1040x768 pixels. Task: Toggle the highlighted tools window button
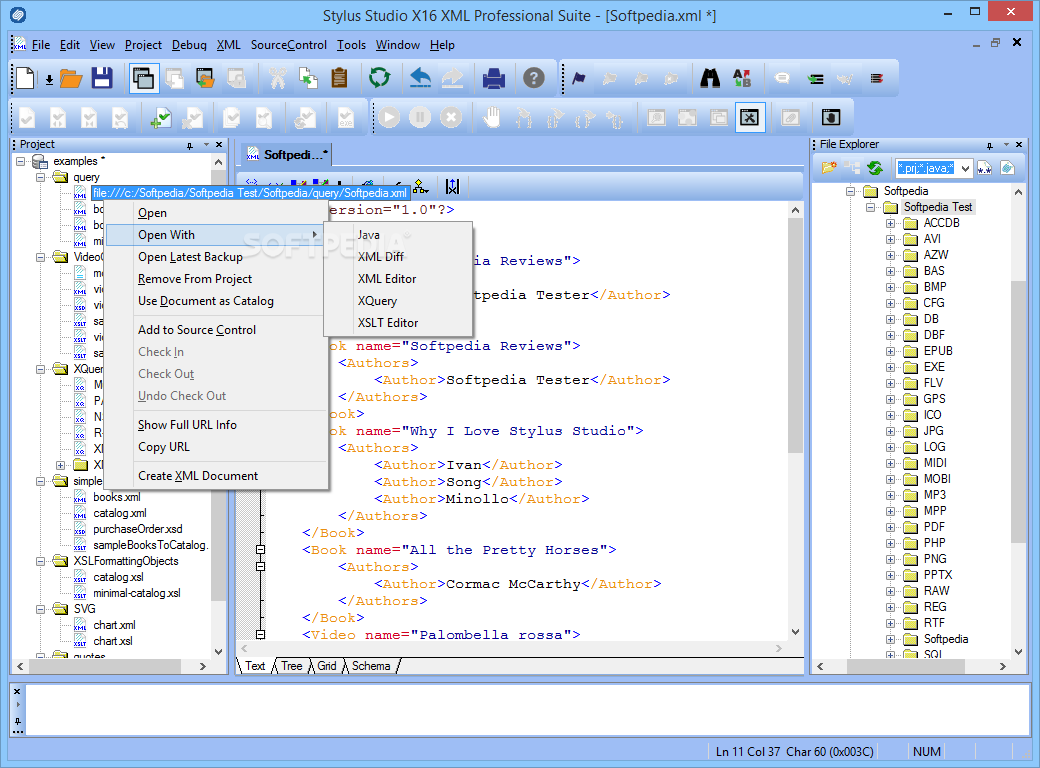[x=750, y=117]
